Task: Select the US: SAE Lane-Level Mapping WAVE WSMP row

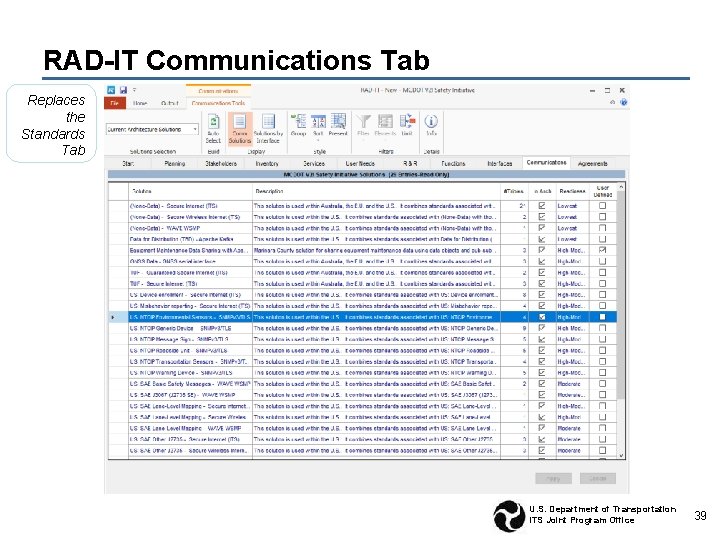Action: [x=363, y=428]
